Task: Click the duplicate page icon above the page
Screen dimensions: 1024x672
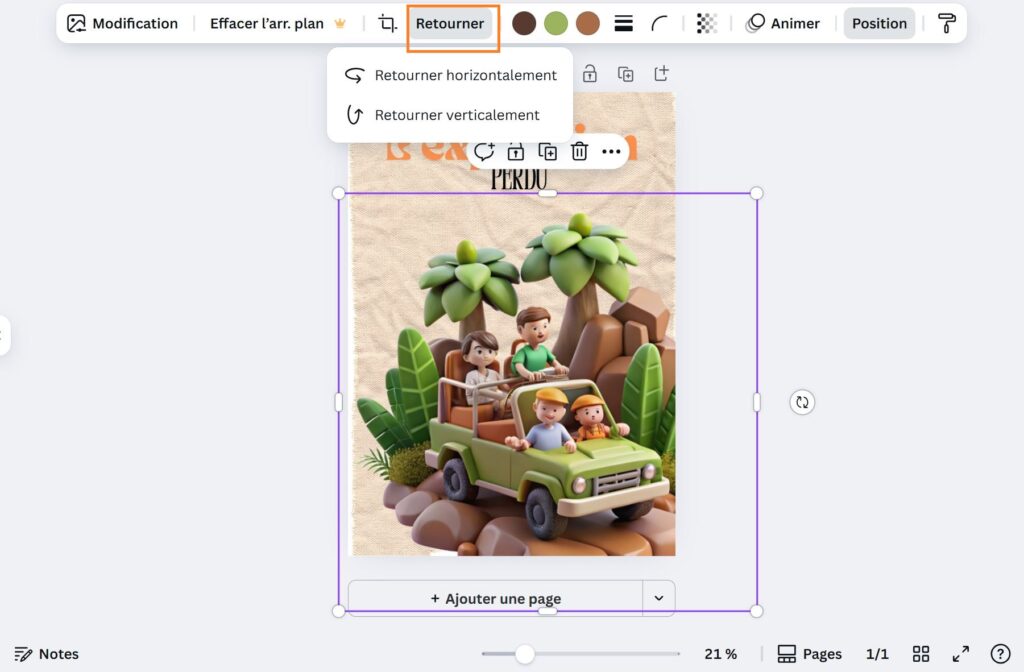Action: click(x=626, y=74)
